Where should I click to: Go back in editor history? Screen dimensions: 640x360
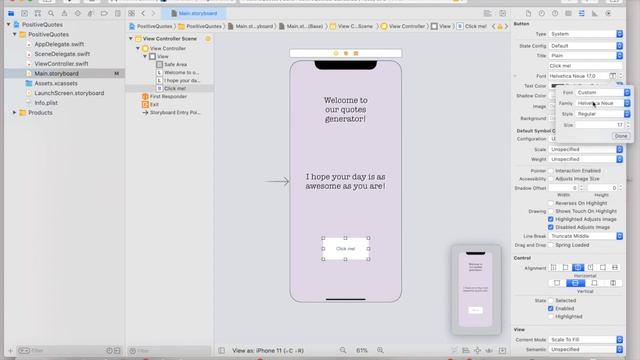(143, 13)
